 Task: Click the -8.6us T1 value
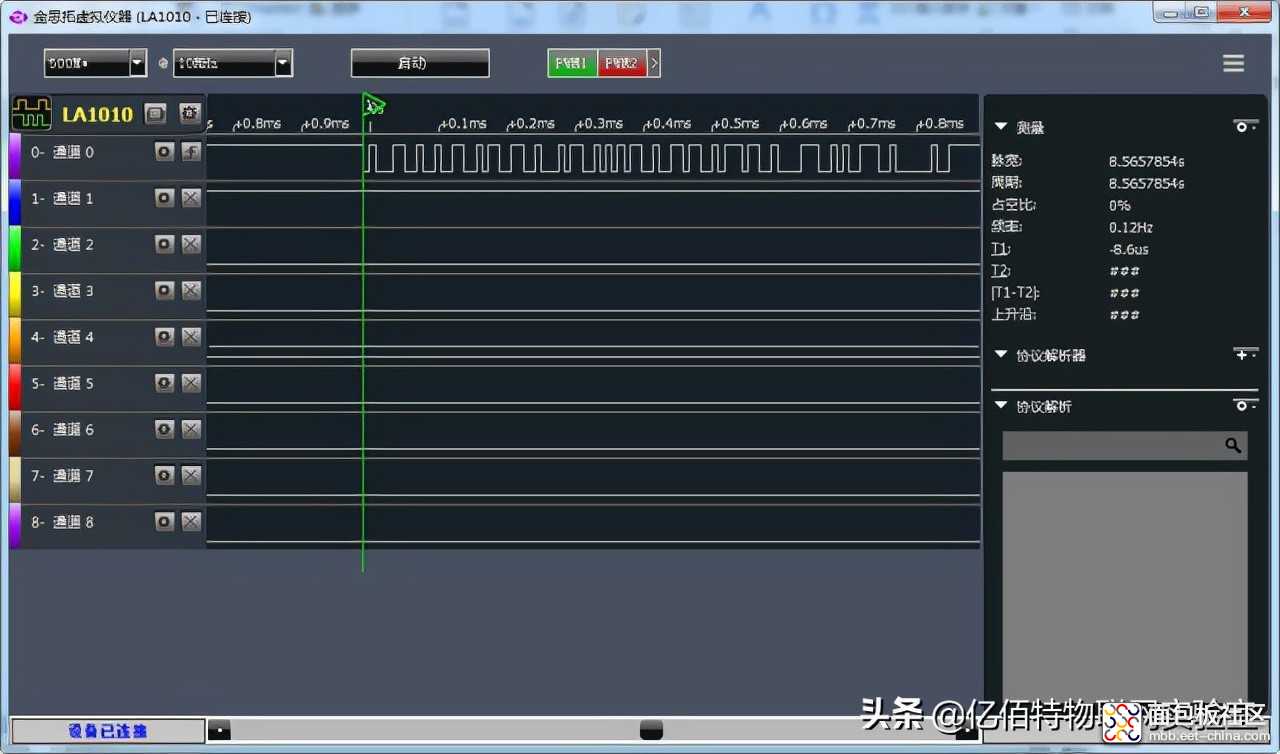tap(1129, 249)
